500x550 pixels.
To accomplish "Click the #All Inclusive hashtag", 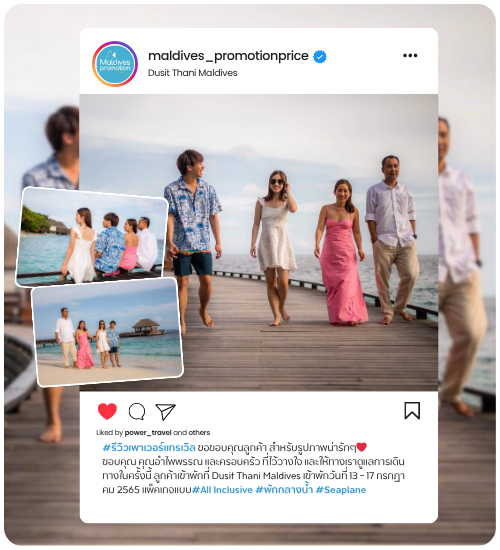I will 222,490.
